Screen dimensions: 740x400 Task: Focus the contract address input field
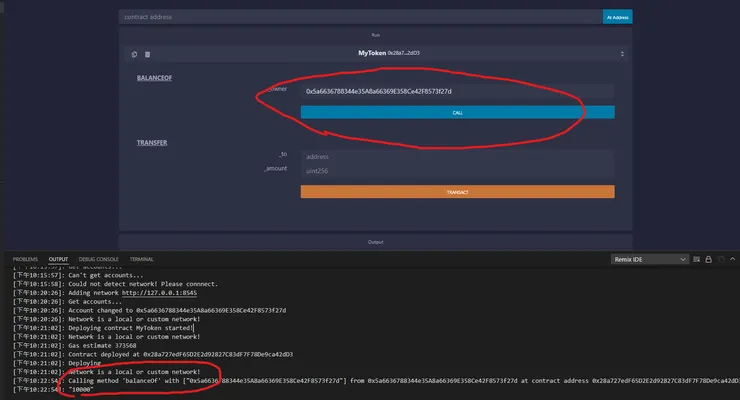[x=361, y=17]
